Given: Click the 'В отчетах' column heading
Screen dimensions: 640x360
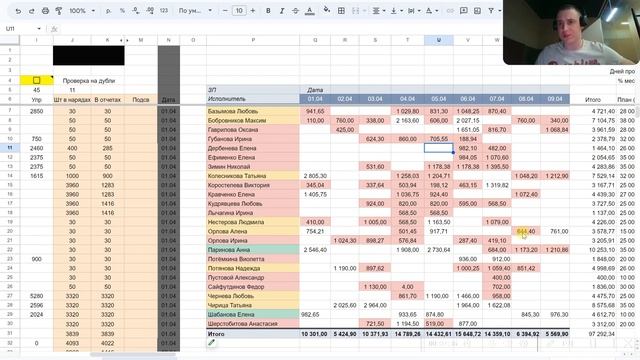Looking at the screenshot, I should click(107, 100).
